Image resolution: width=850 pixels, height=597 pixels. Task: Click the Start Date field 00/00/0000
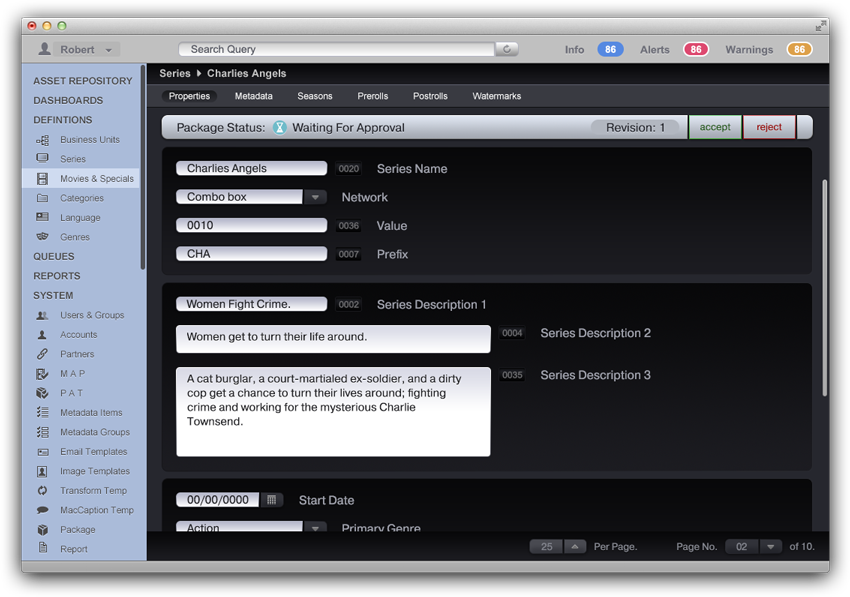[x=218, y=500]
